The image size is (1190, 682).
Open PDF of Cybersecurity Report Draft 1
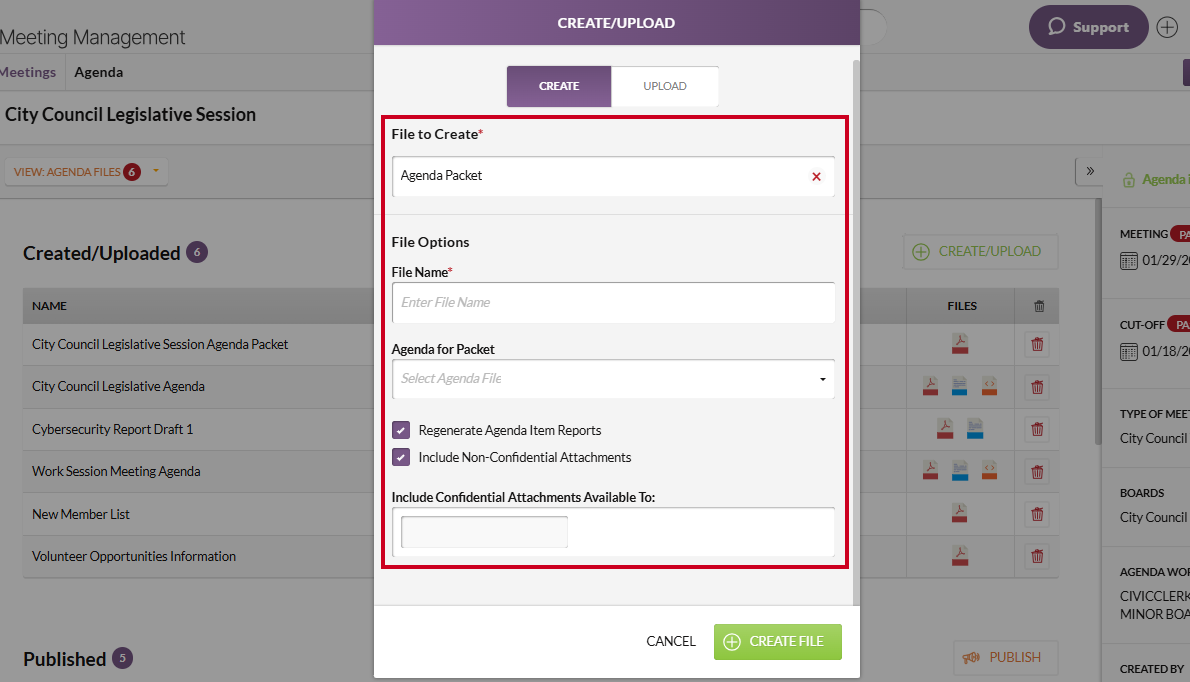click(x=945, y=429)
